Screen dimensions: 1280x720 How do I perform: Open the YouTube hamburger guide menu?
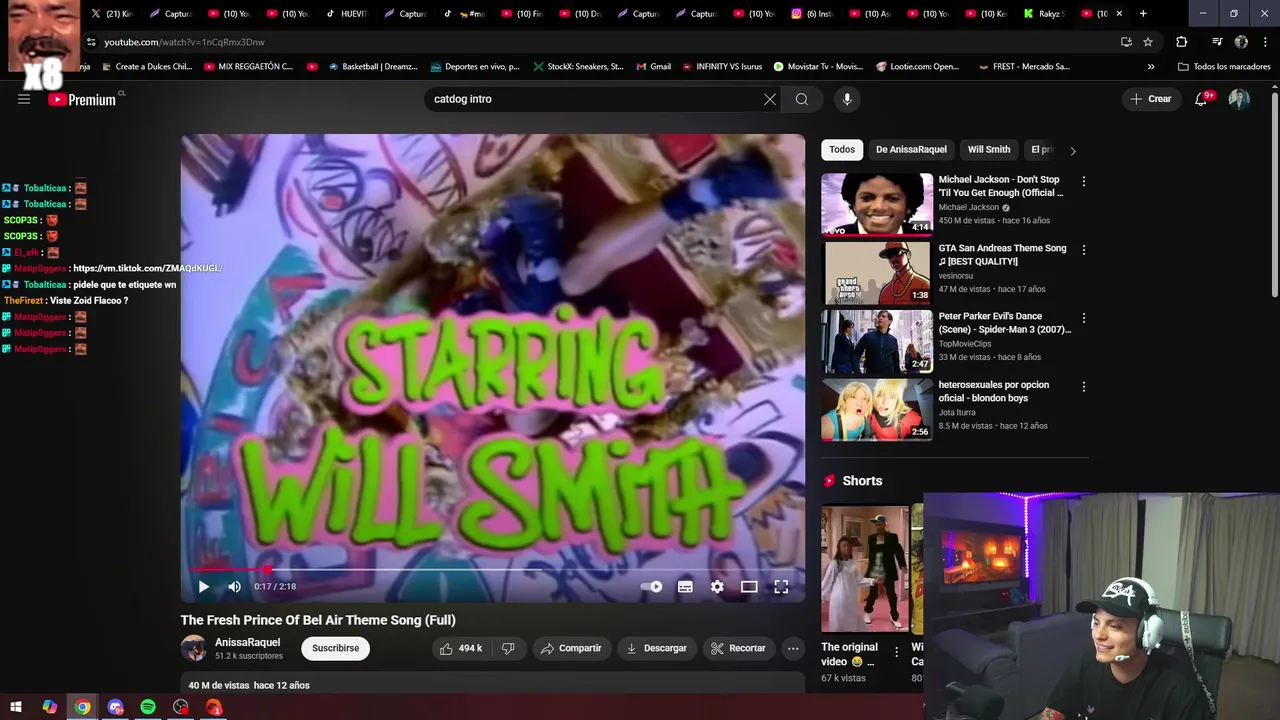pos(24,99)
